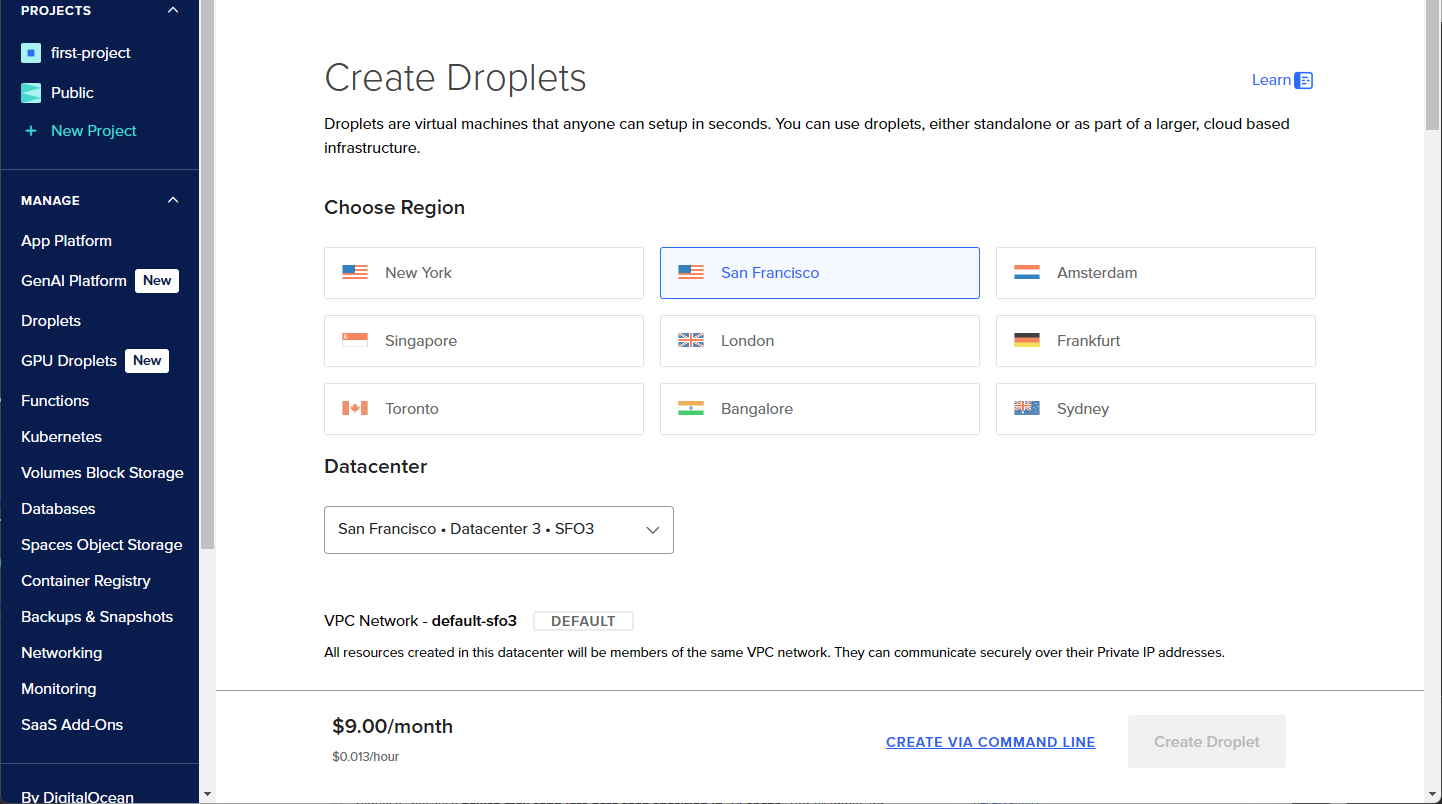Click the By DigitalOcean sidebar label

click(x=77, y=796)
